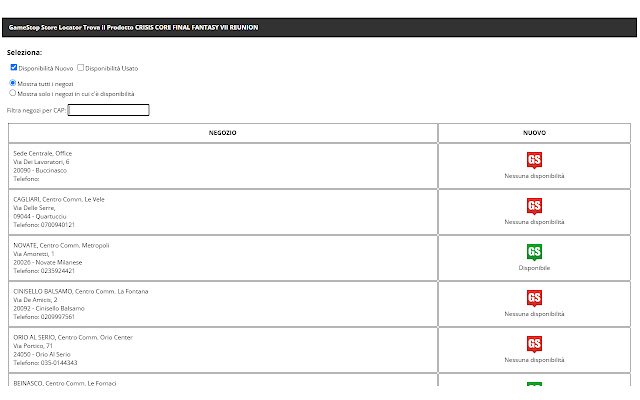Enable the Disponibilità Usato checkbox
Image resolution: width=640 pixels, height=400 pixels.
81,67
